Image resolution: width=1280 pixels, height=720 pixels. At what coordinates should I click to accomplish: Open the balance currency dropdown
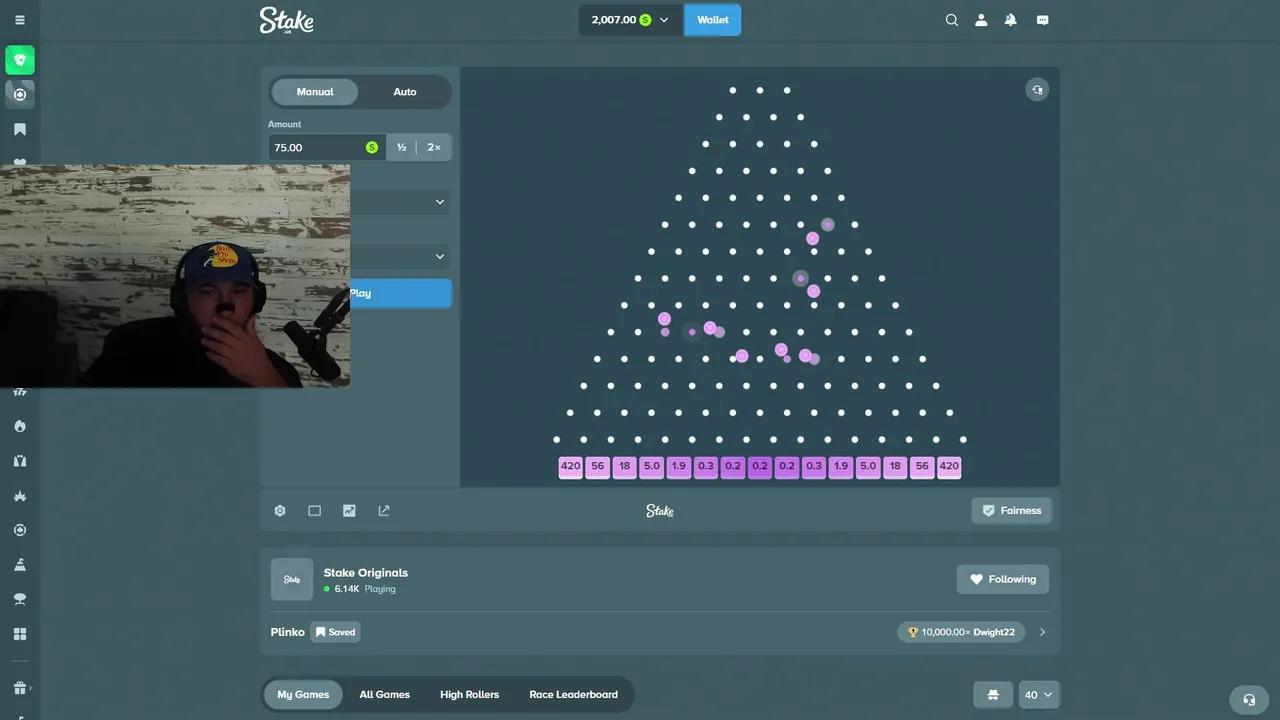coord(664,20)
